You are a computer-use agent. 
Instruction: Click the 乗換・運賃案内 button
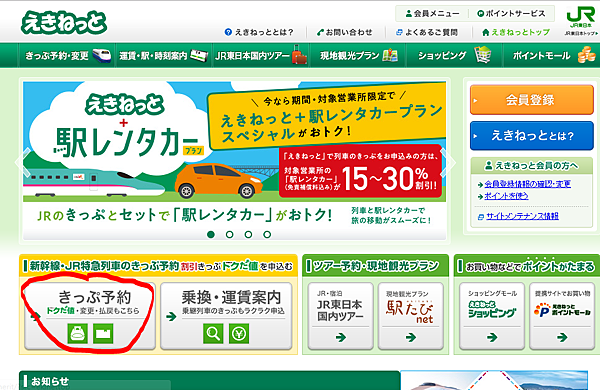226,316
